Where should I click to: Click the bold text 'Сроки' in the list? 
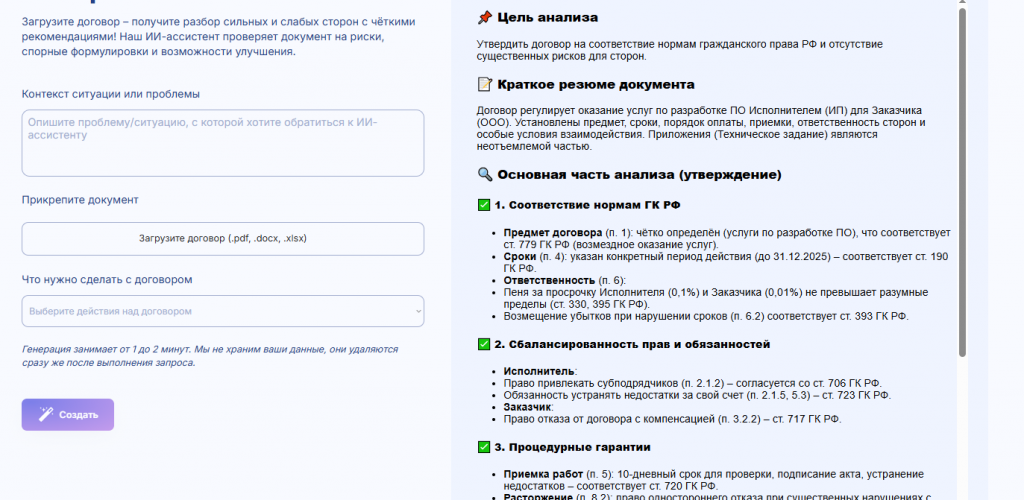pyautogui.click(x=518, y=257)
